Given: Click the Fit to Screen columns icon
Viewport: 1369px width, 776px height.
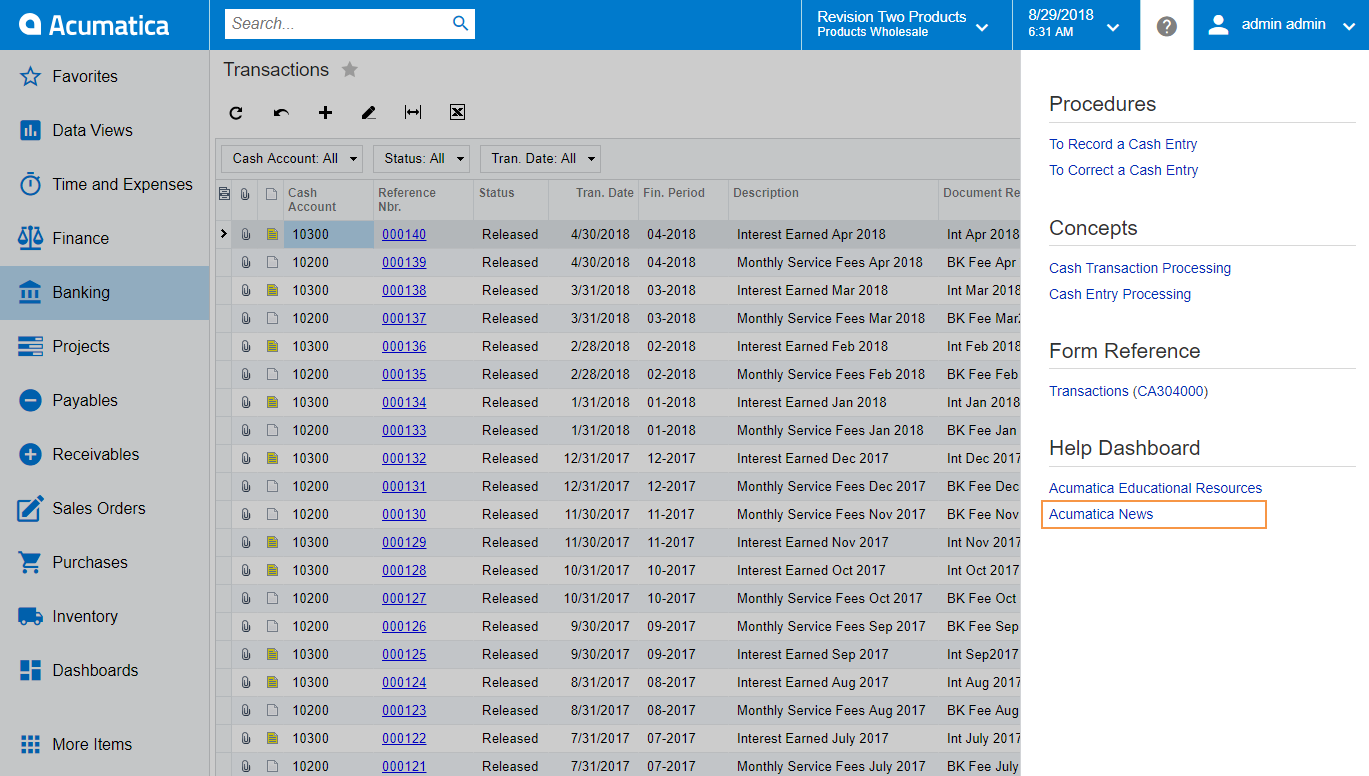Looking at the screenshot, I should (x=412, y=113).
